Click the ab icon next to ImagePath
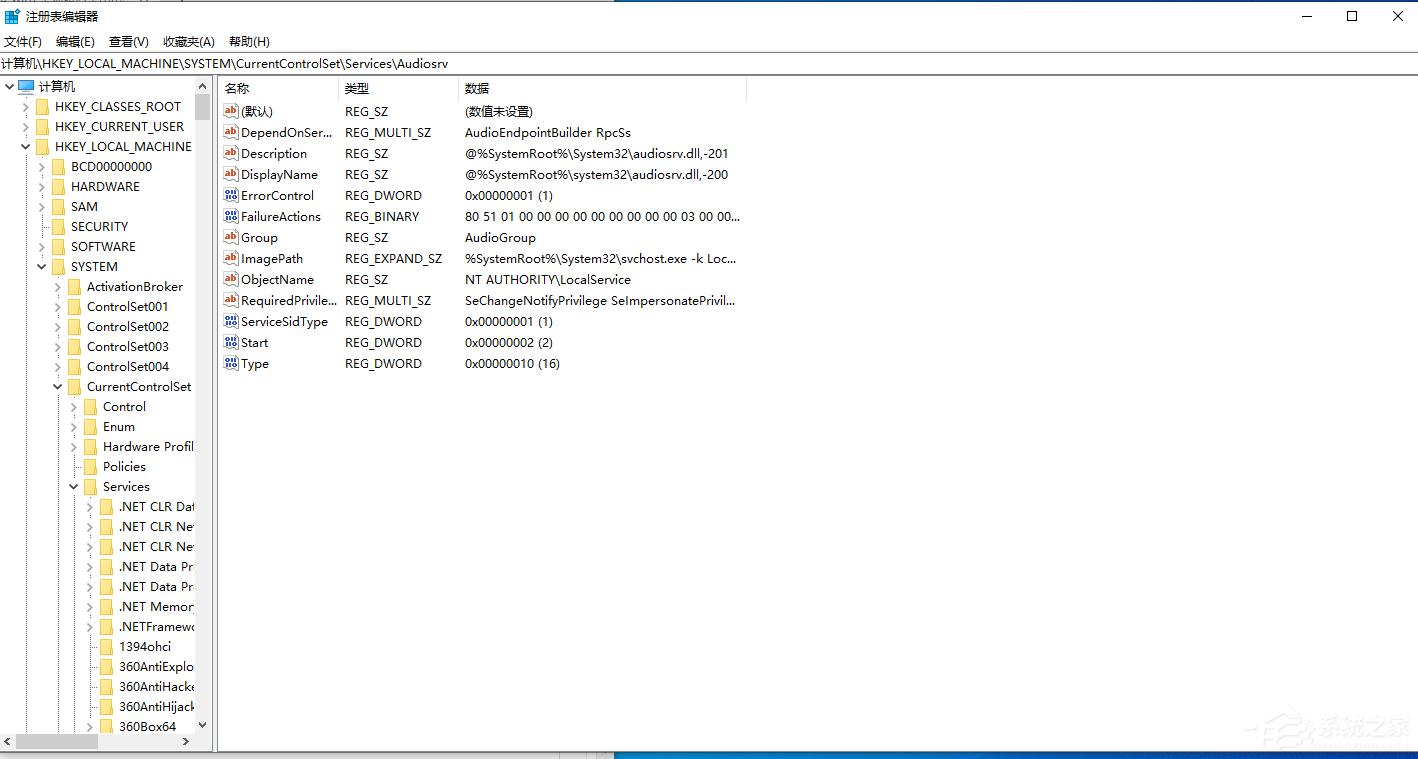The height and width of the screenshot is (759, 1418). coord(229,258)
